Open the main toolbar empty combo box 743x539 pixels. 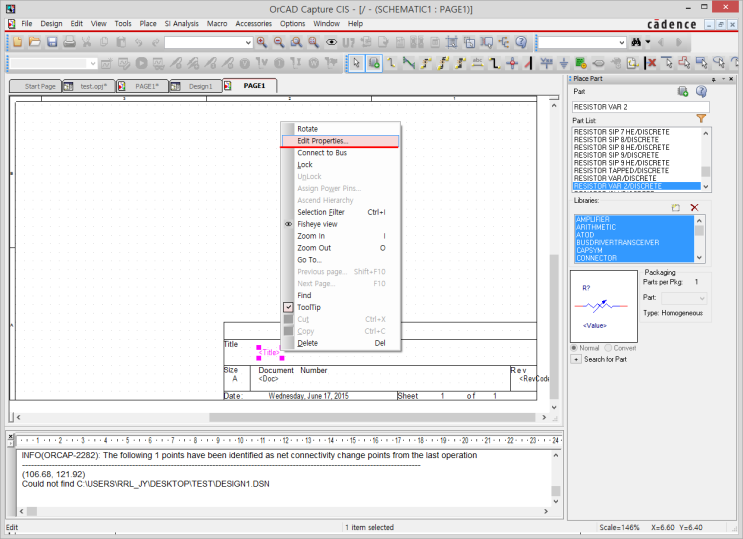[208, 43]
